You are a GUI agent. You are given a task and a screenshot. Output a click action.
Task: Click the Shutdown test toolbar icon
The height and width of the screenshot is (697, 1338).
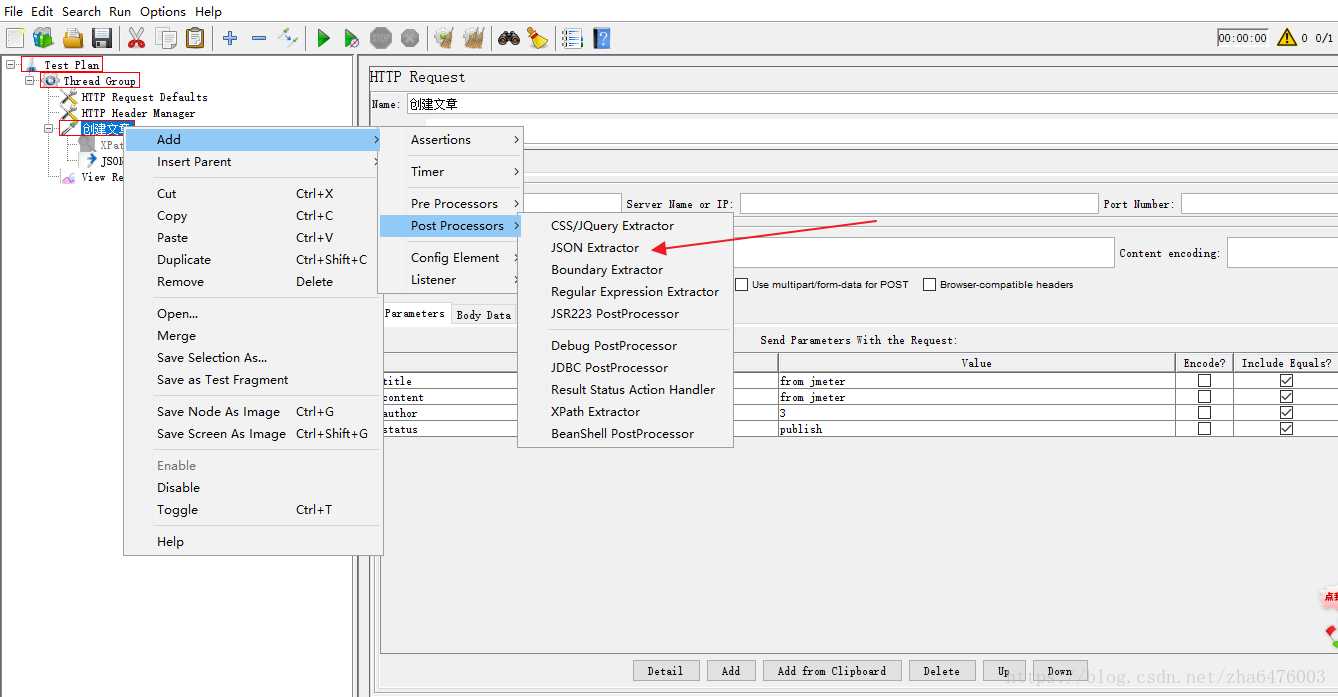coord(410,38)
